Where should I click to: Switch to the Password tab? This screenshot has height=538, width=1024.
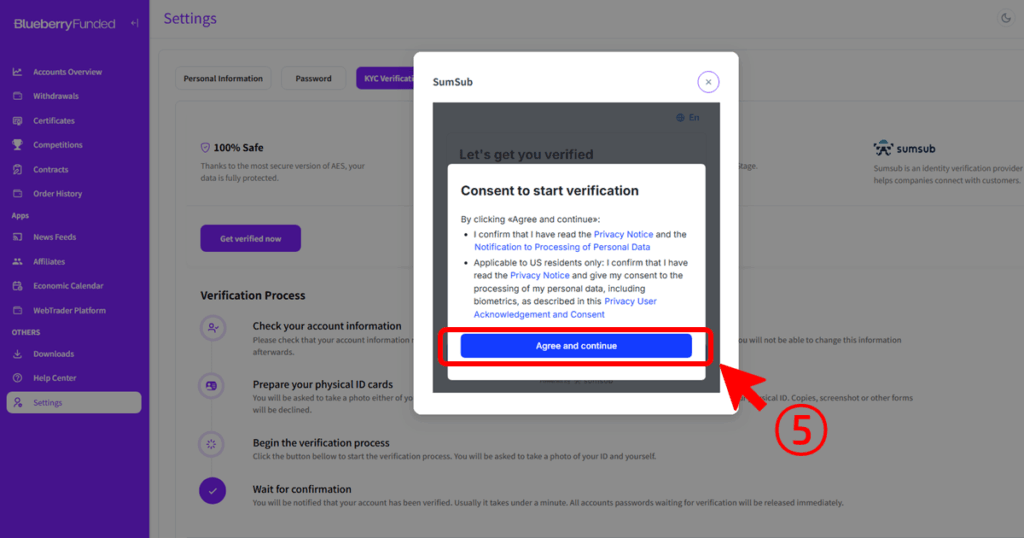313,78
